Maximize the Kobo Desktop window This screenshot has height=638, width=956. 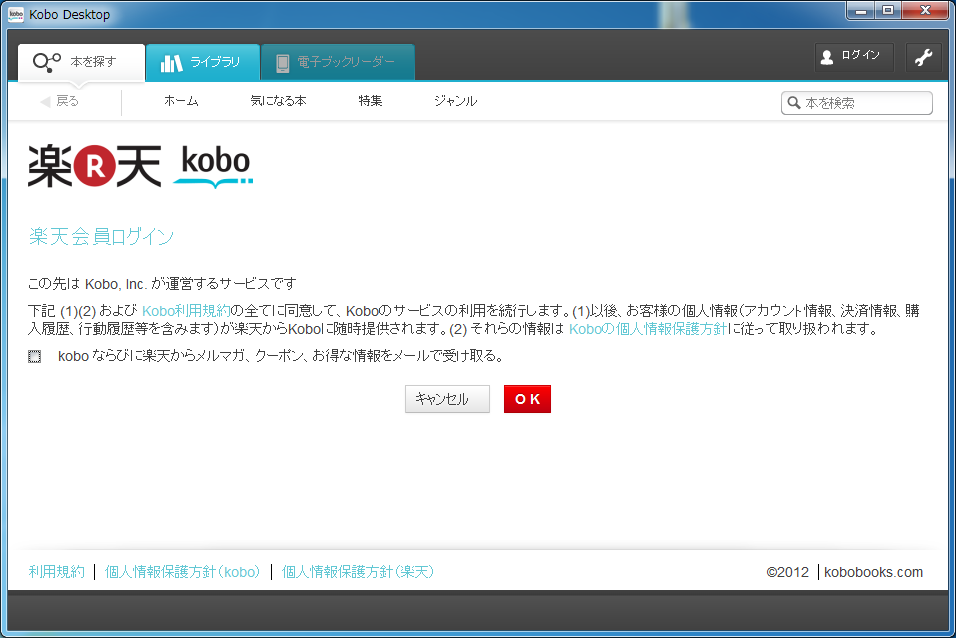pyautogui.click(x=888, y=10)
